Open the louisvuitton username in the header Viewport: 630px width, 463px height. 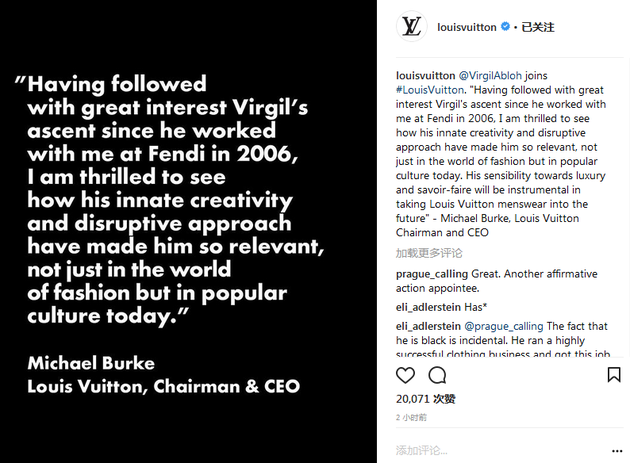point(466,27)
